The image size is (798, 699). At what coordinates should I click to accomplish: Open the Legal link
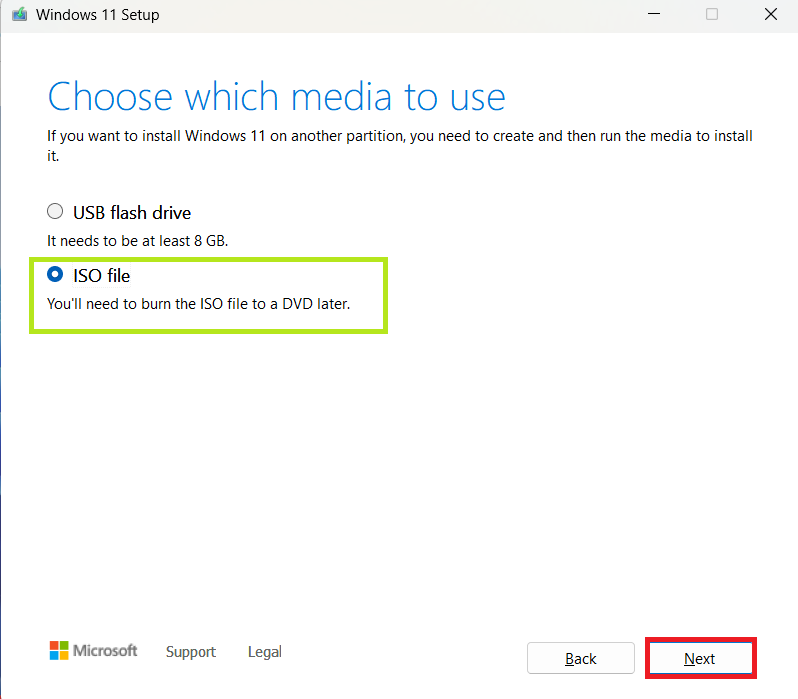[265, 652]
